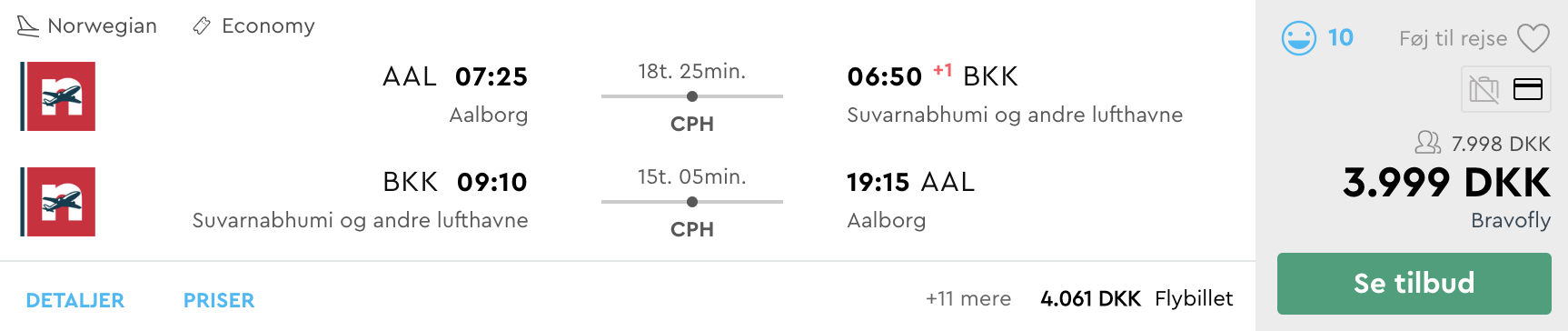
Task: Click the airplane tail icon beside Norwegian
Action: click(x=28, y=26)
